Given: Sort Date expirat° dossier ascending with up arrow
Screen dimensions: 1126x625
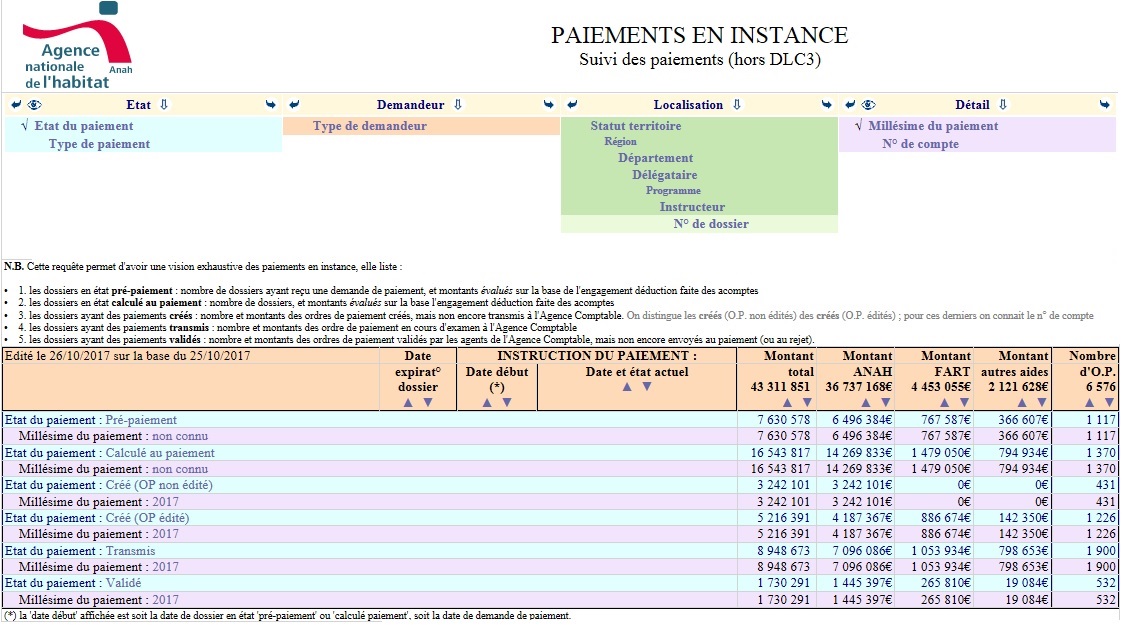Looking at the screenshot, I should click(x=408, y=403).
